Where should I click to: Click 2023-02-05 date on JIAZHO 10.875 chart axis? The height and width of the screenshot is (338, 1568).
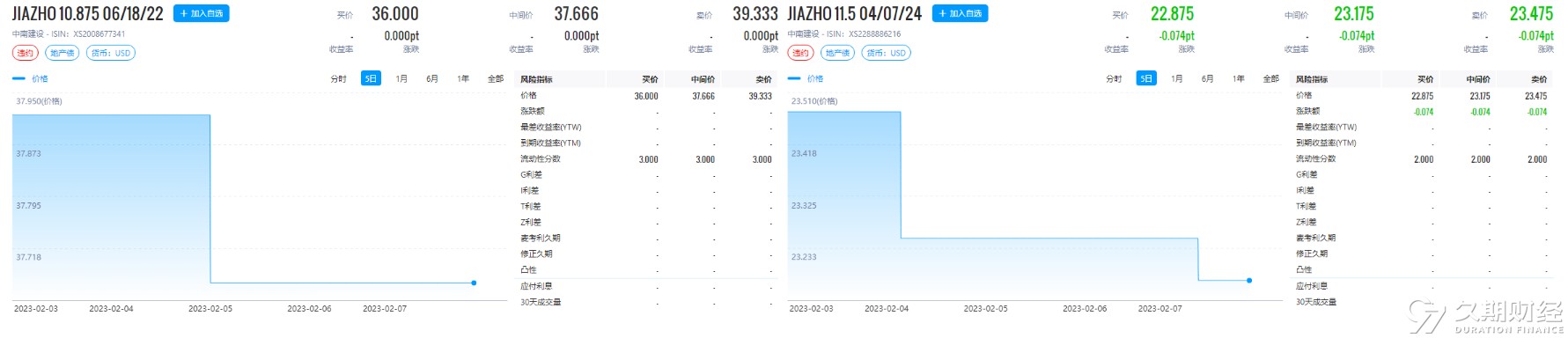[x=210, y=309]
